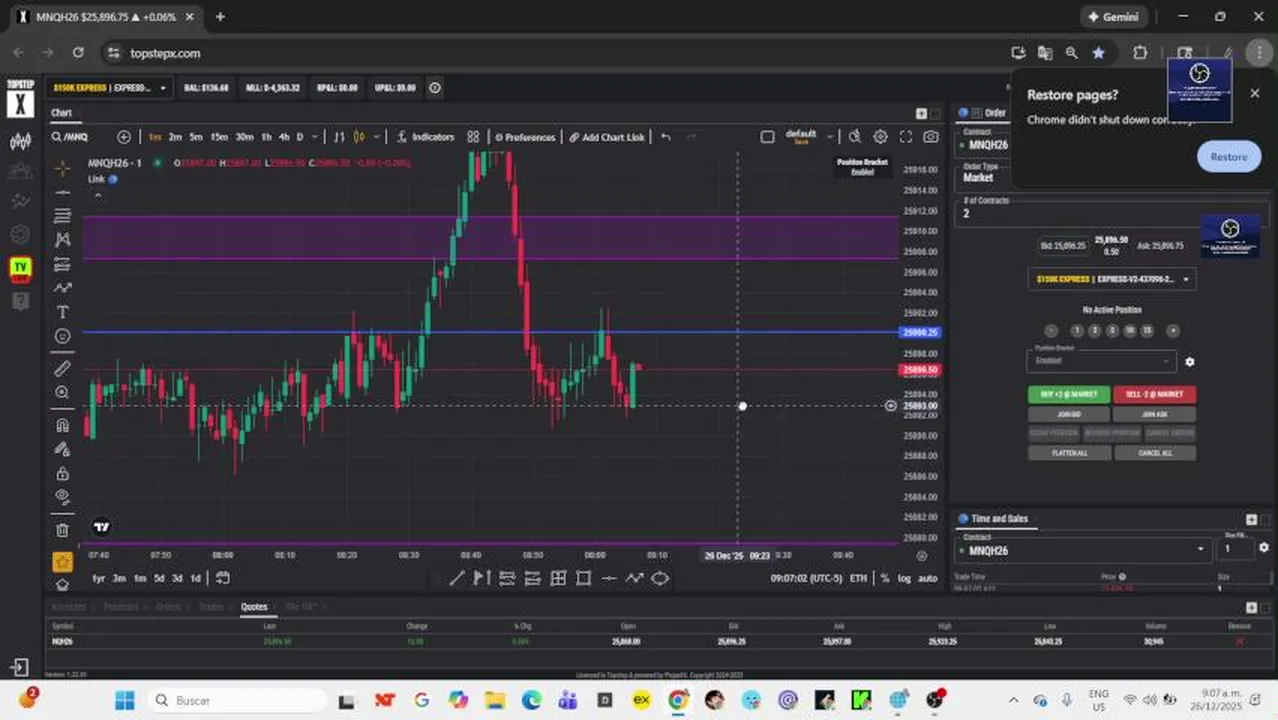Click the CANCEL ALL button
Image resolution: width=1278 pixels, height=720 pixels.
[x=1154, y=453]
